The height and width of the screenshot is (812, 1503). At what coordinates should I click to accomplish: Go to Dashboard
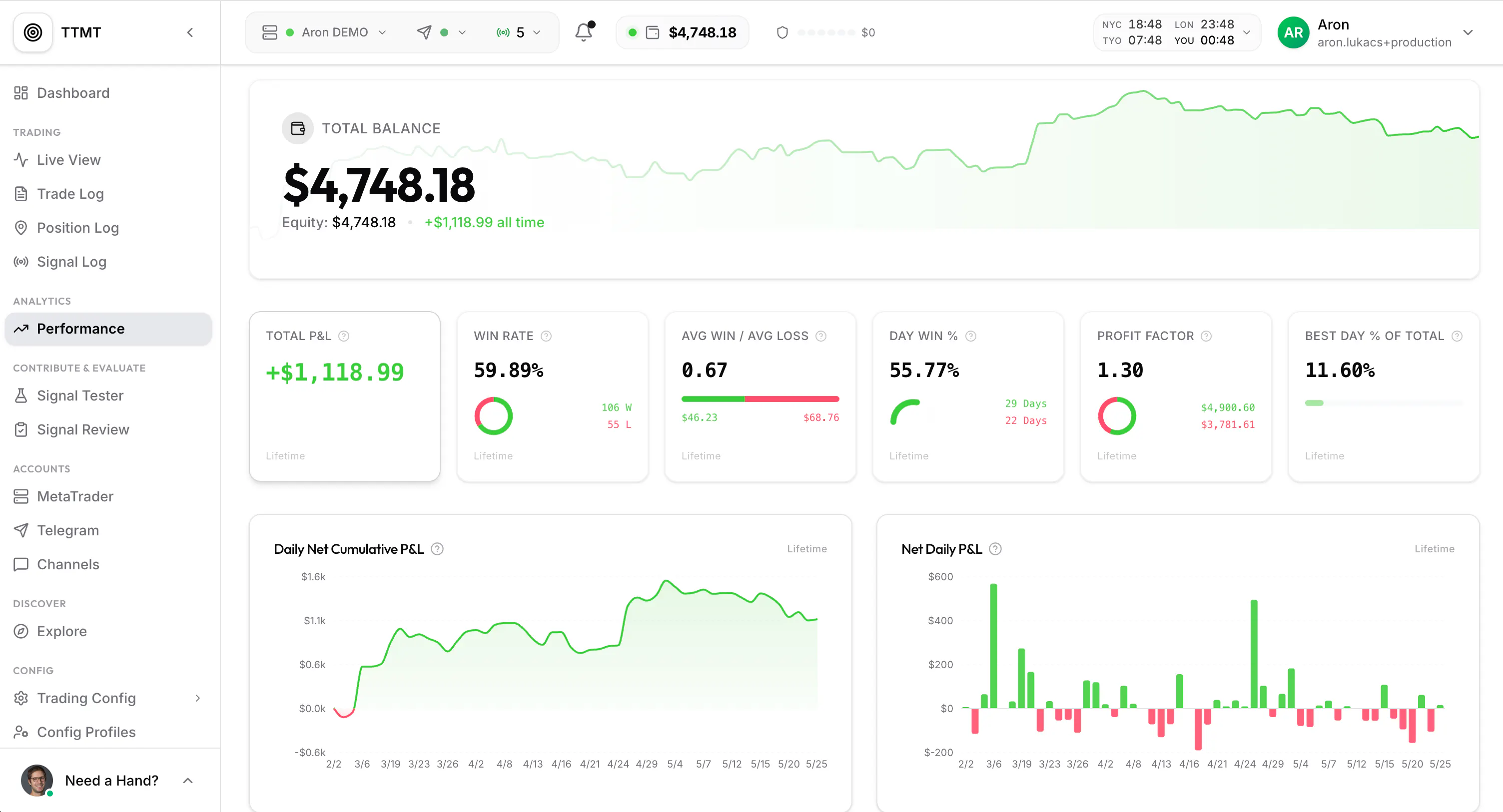108,93
